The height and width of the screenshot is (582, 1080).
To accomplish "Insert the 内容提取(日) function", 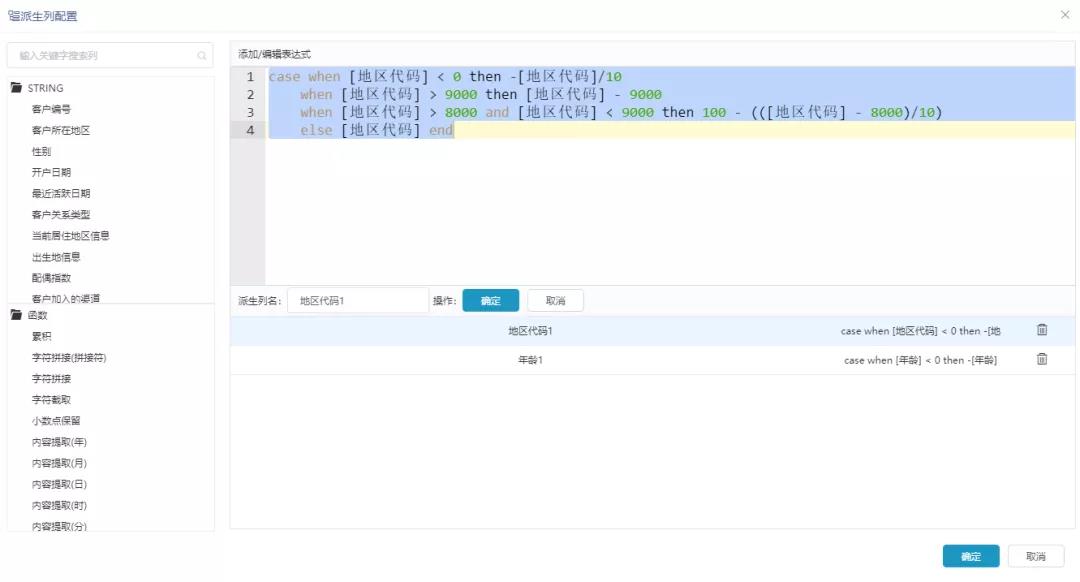I will point(59,484).
